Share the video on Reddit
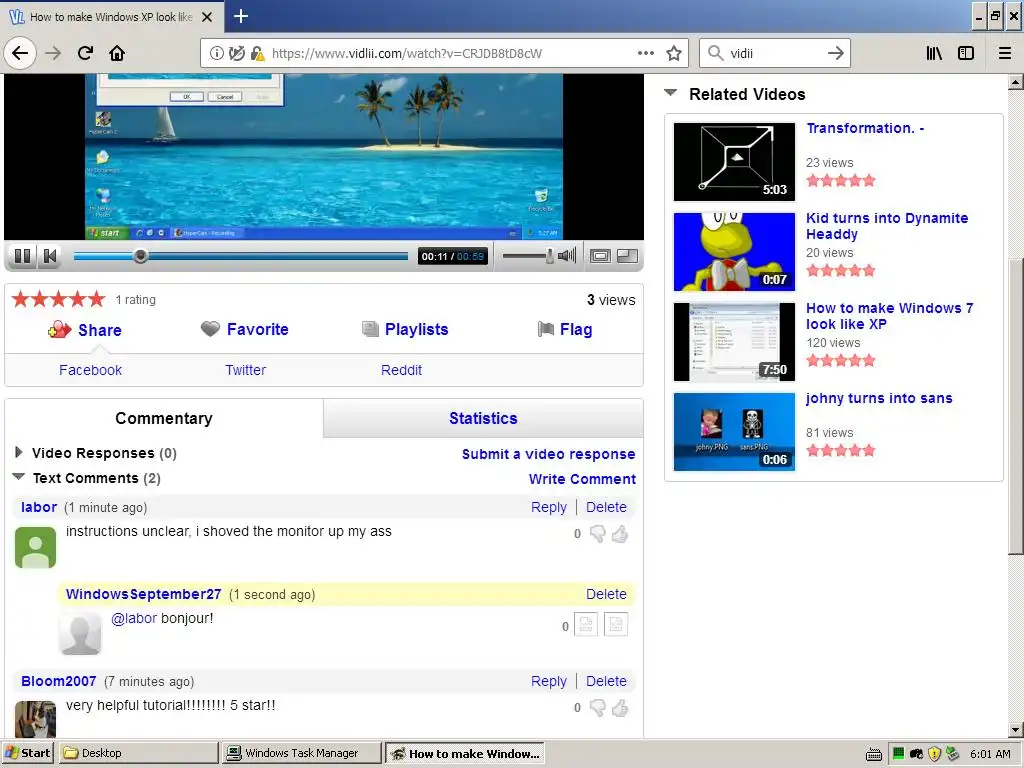Image resolution: width=1024 pixels, height=768 pixels. [401, 370]
